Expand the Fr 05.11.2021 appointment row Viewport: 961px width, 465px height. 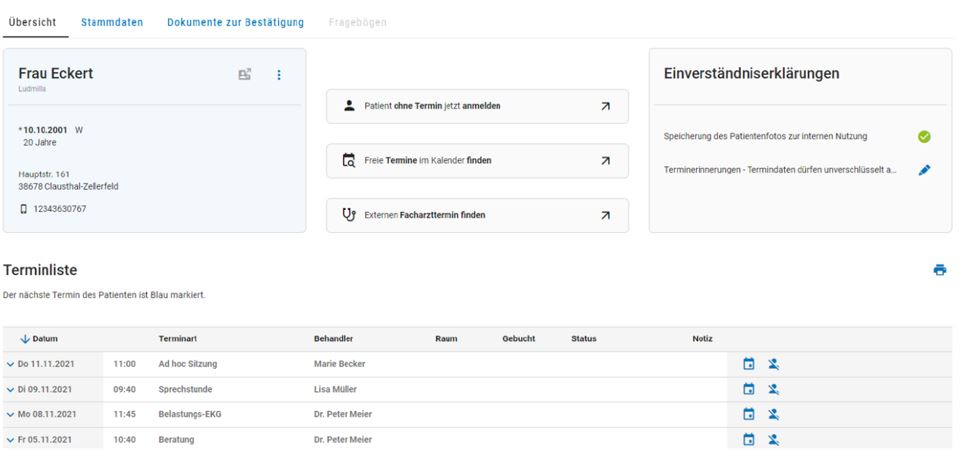pos(11,440)
